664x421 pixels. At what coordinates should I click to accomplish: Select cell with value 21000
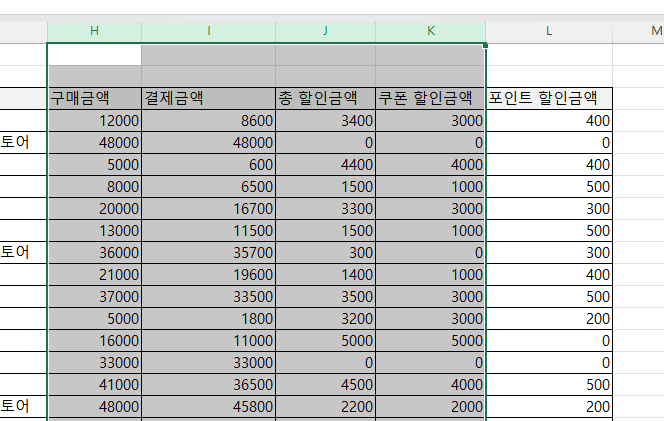pyautogui.click(x=95, y=275)
